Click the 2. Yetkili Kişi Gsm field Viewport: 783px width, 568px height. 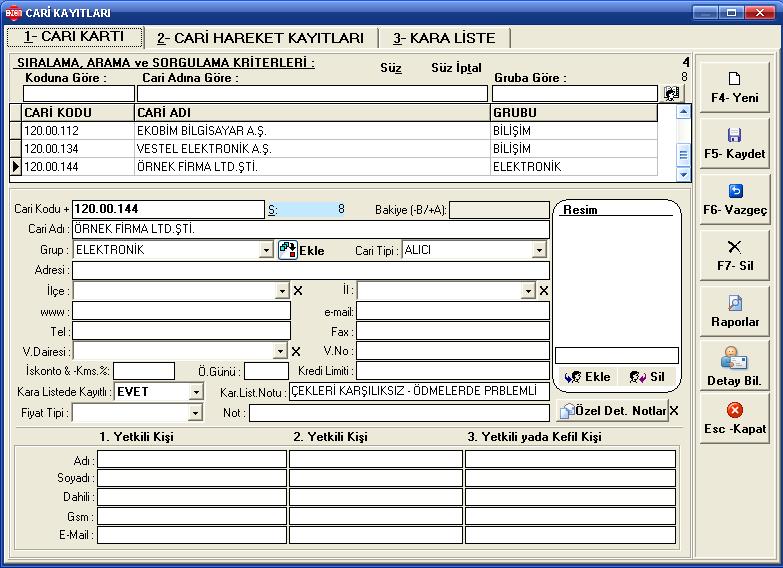pyautogui.click(x=376, y=516)
